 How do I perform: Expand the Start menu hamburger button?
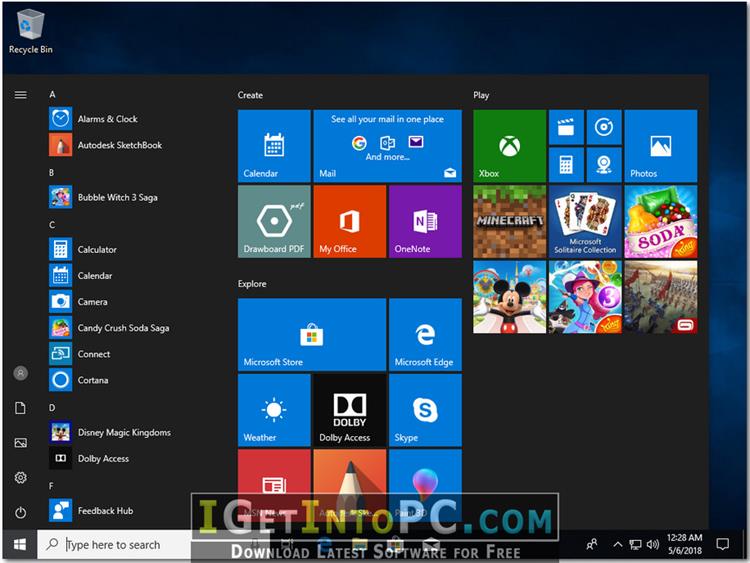(x=21, y=95)
